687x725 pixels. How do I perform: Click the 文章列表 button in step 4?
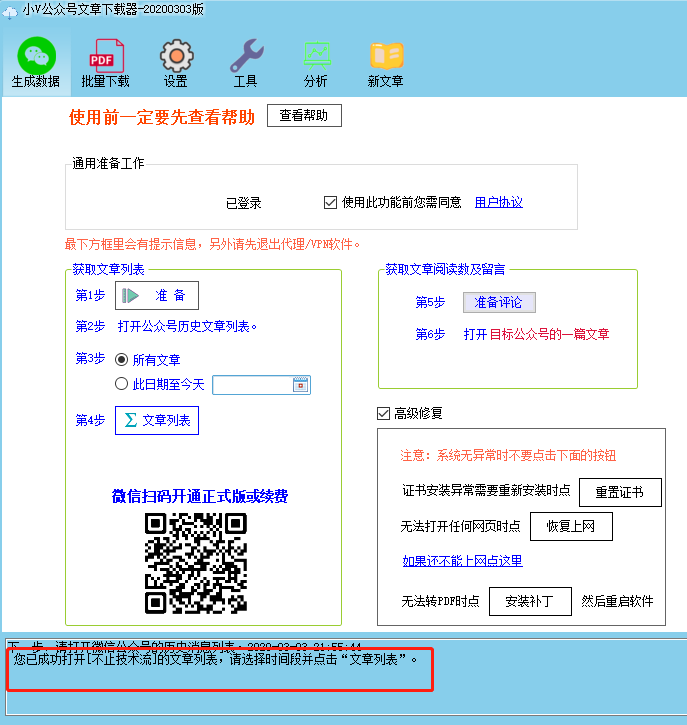[x=157, y=420]
